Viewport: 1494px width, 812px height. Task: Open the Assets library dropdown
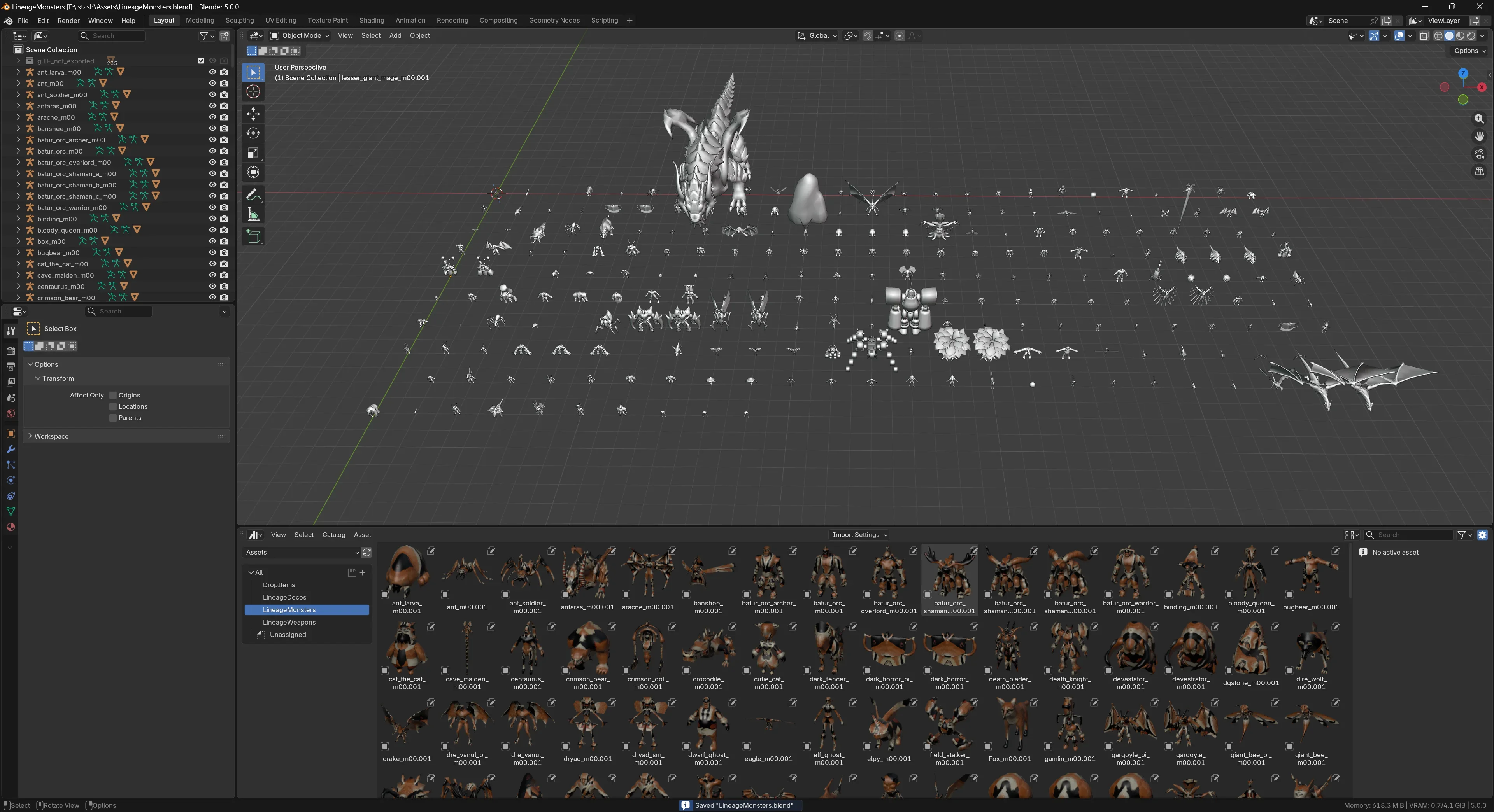(302, 552)
